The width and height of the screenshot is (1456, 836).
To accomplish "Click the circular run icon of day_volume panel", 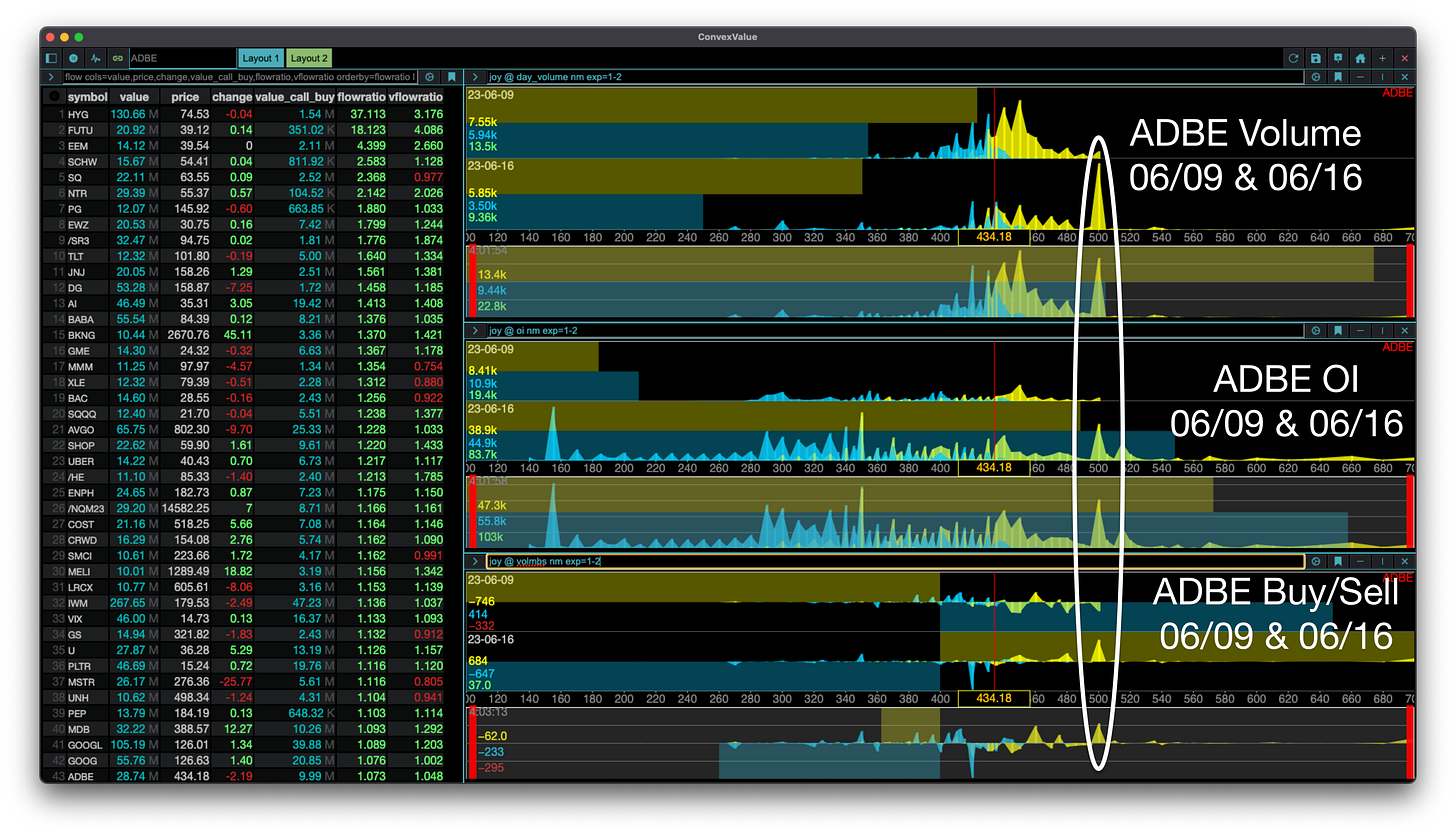I will tap(1316, 77).
